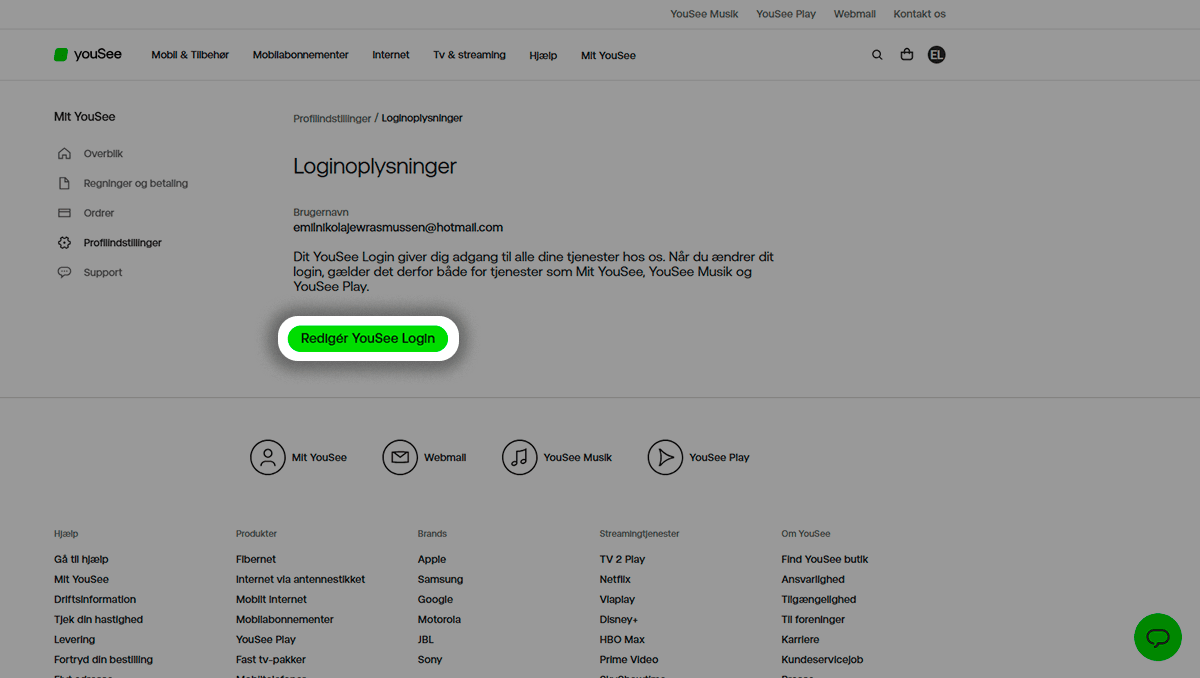Click the Regninger og betaling document icon
This screenshot has height=678, width=1200.
click(65, 183)
